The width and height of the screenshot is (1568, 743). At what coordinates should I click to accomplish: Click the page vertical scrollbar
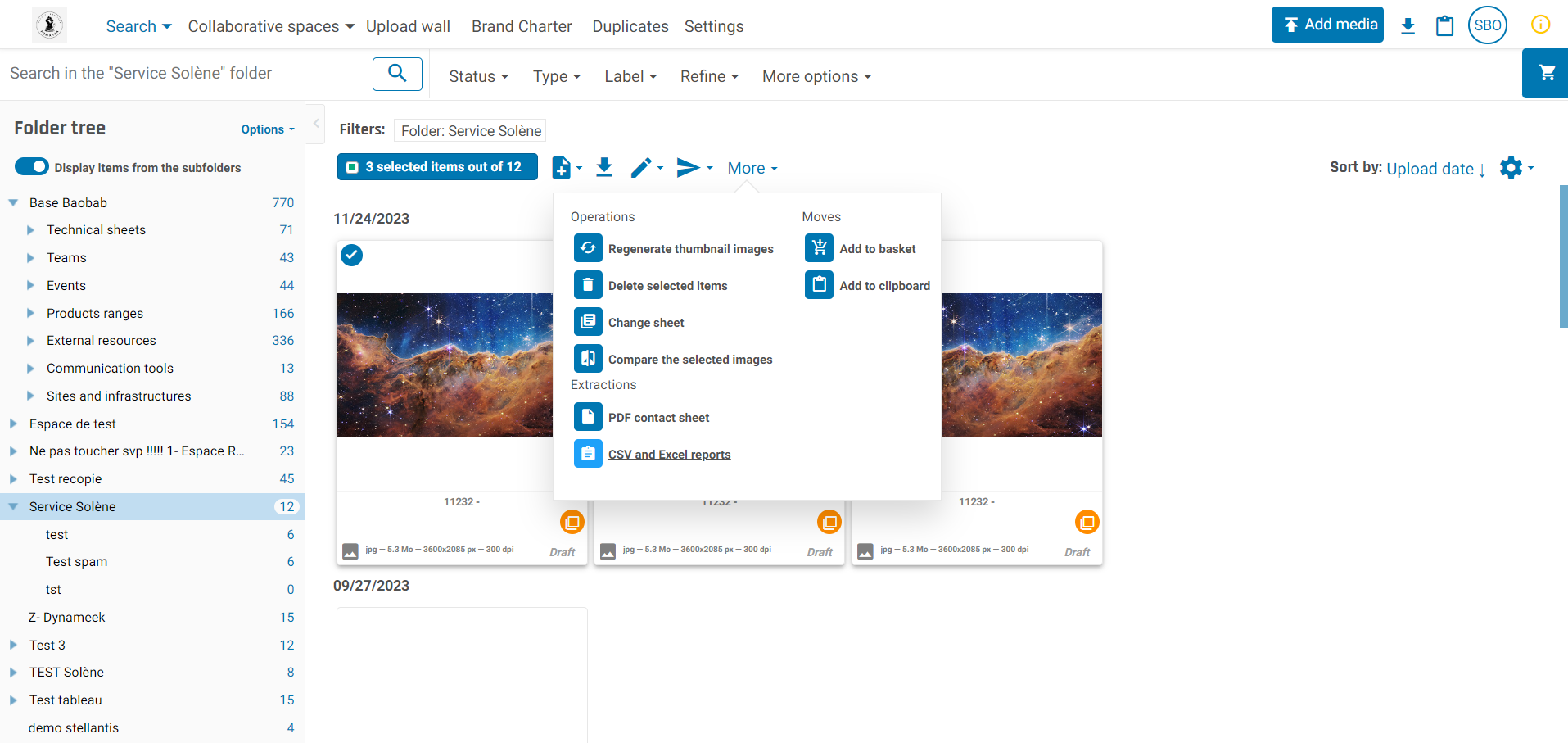(1563, 256)
